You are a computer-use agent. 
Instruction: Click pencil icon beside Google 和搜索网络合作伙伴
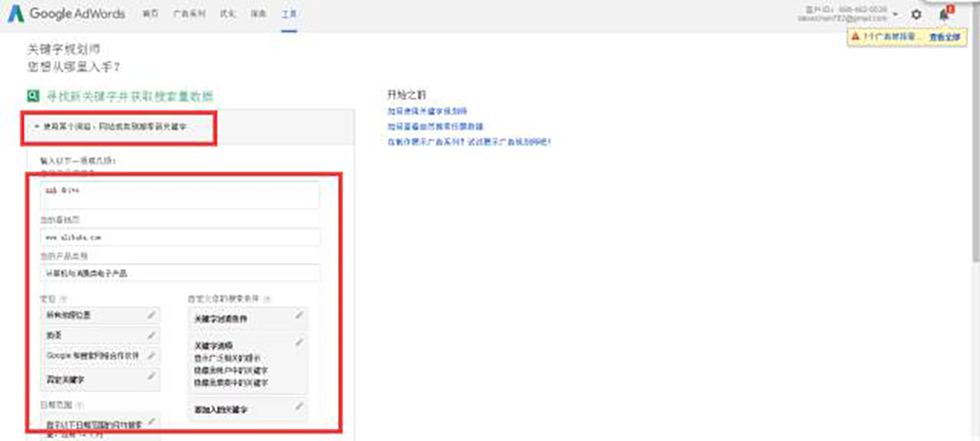pyautogui.click(x=152, y=355)
